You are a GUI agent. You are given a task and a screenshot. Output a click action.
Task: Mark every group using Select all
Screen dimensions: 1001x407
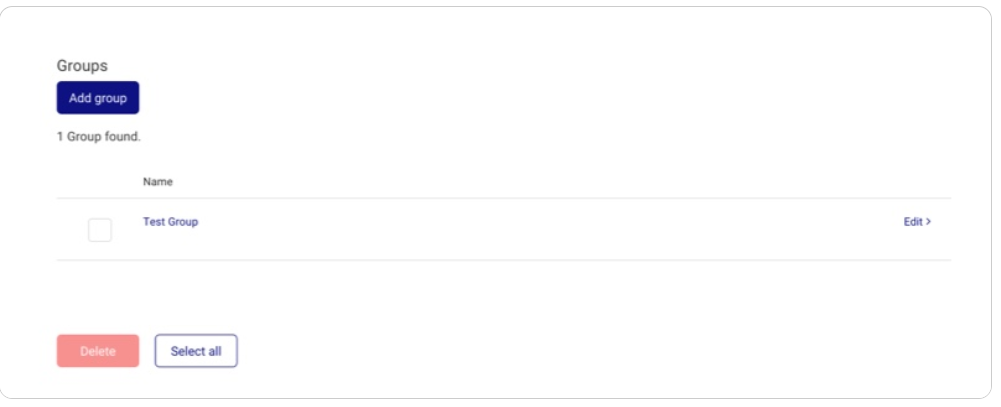click(196, 351)
